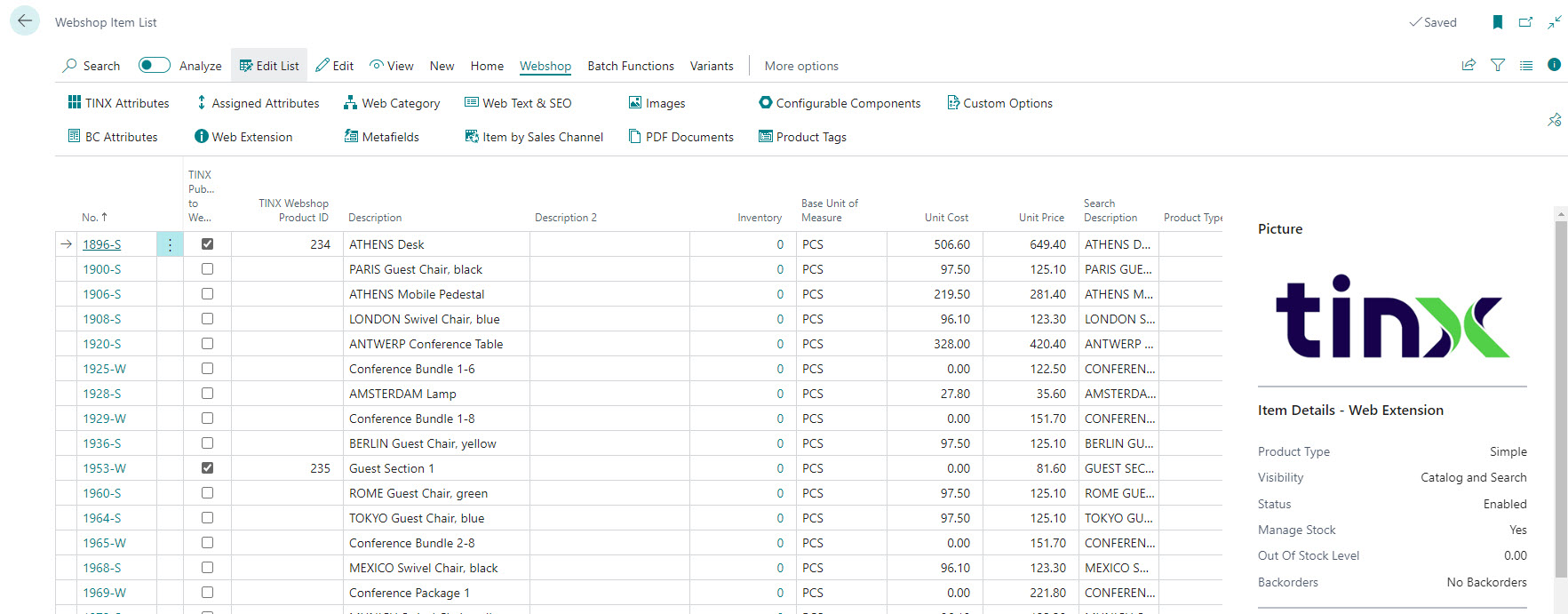Uncheck the publish checkbox for 1896-S
This screenshot has width=1568, height=614.
(207, 243)
